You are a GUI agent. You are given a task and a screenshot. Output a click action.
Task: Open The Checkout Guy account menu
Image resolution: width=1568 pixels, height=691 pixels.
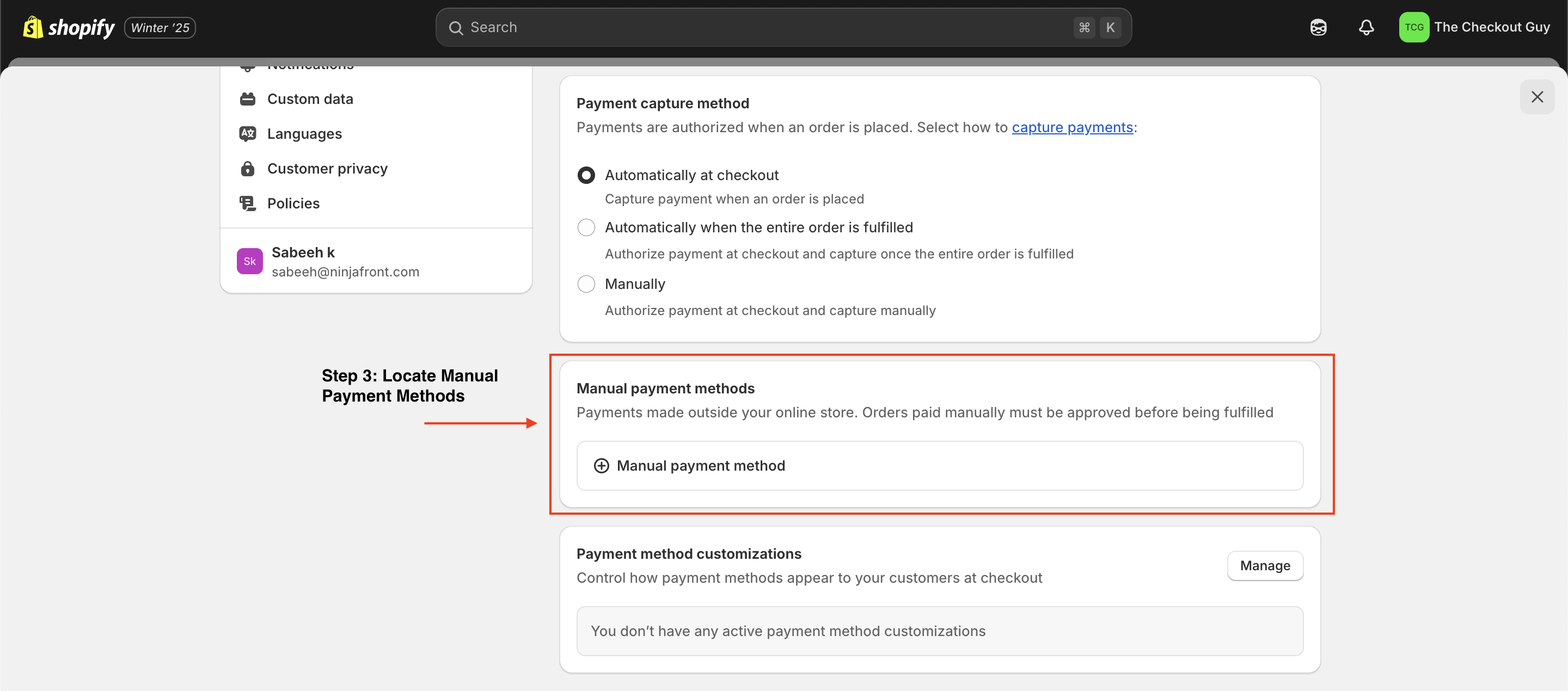click(x=1491, y=27)
